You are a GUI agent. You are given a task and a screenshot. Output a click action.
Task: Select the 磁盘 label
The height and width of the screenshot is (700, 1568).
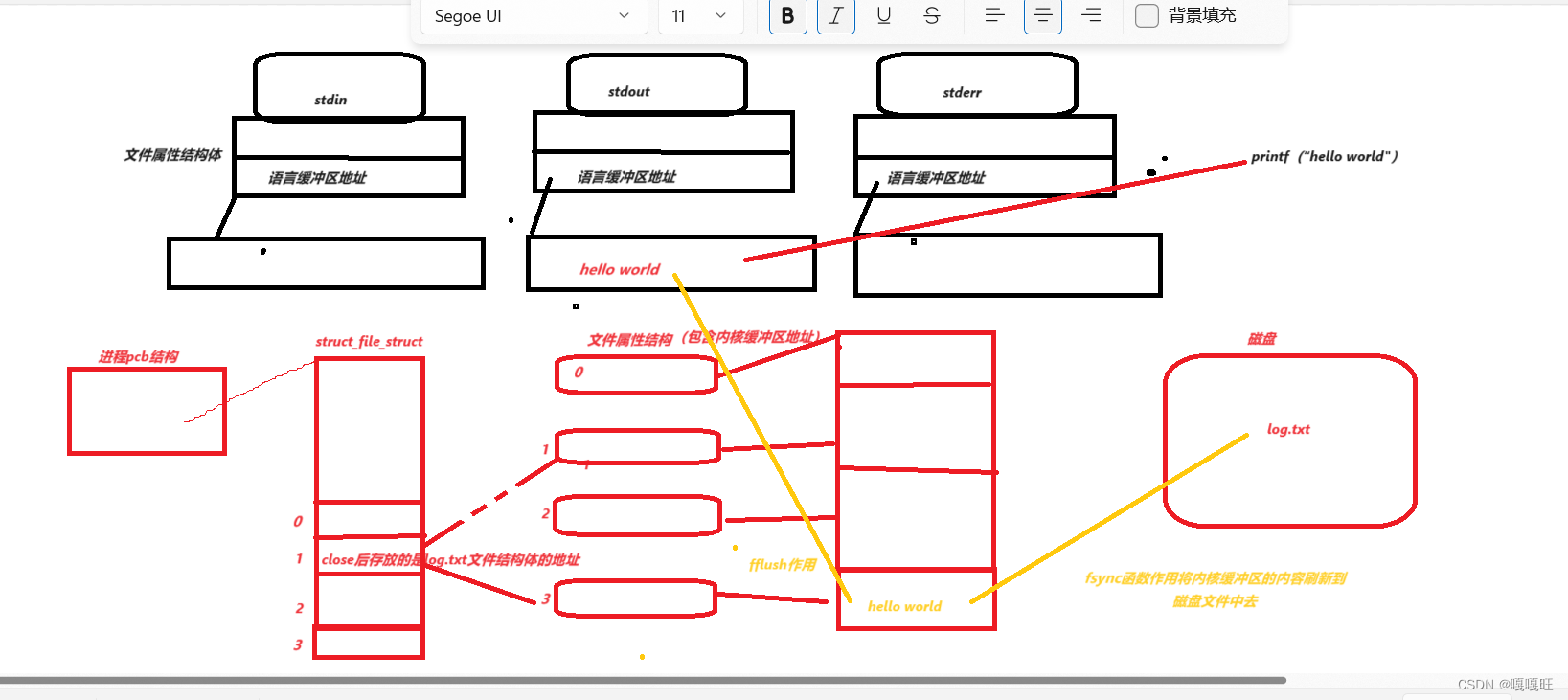(1261, 339)
